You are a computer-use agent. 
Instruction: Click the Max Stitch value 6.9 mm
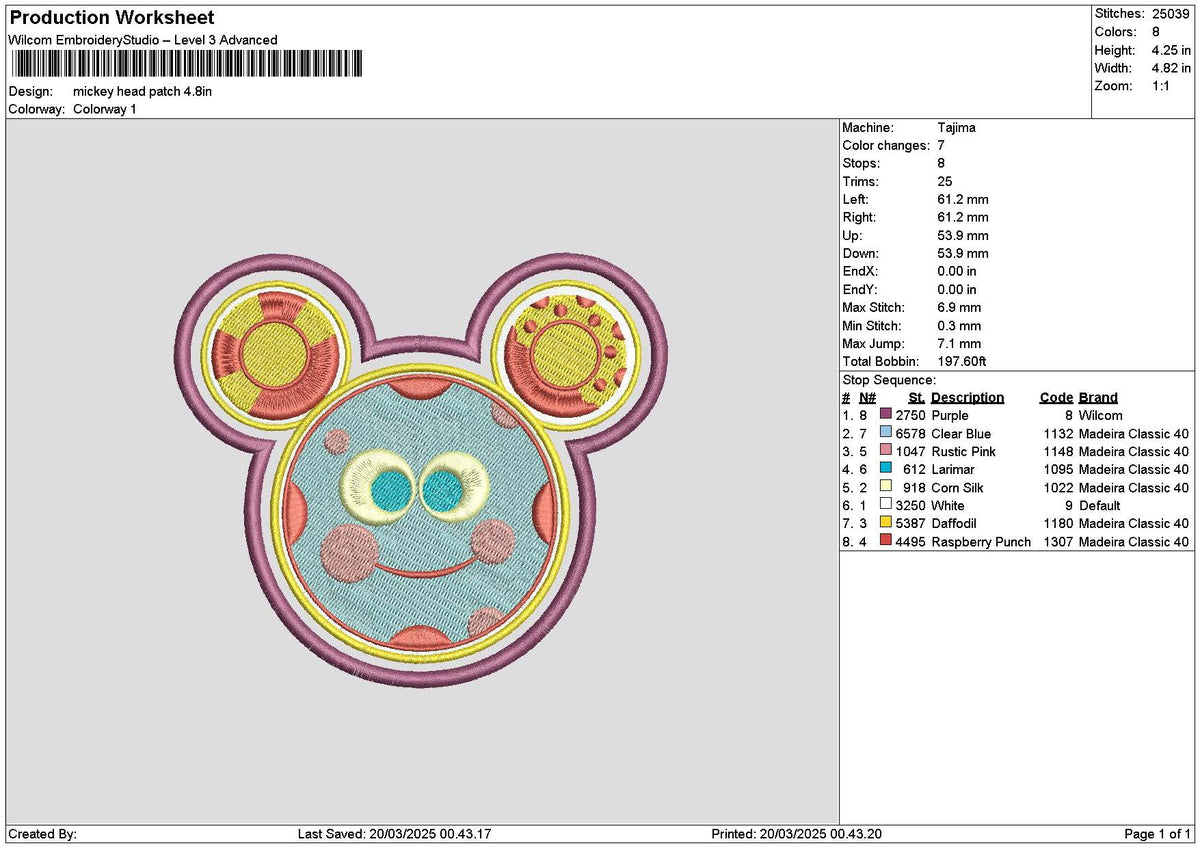(x=960, y=307)
